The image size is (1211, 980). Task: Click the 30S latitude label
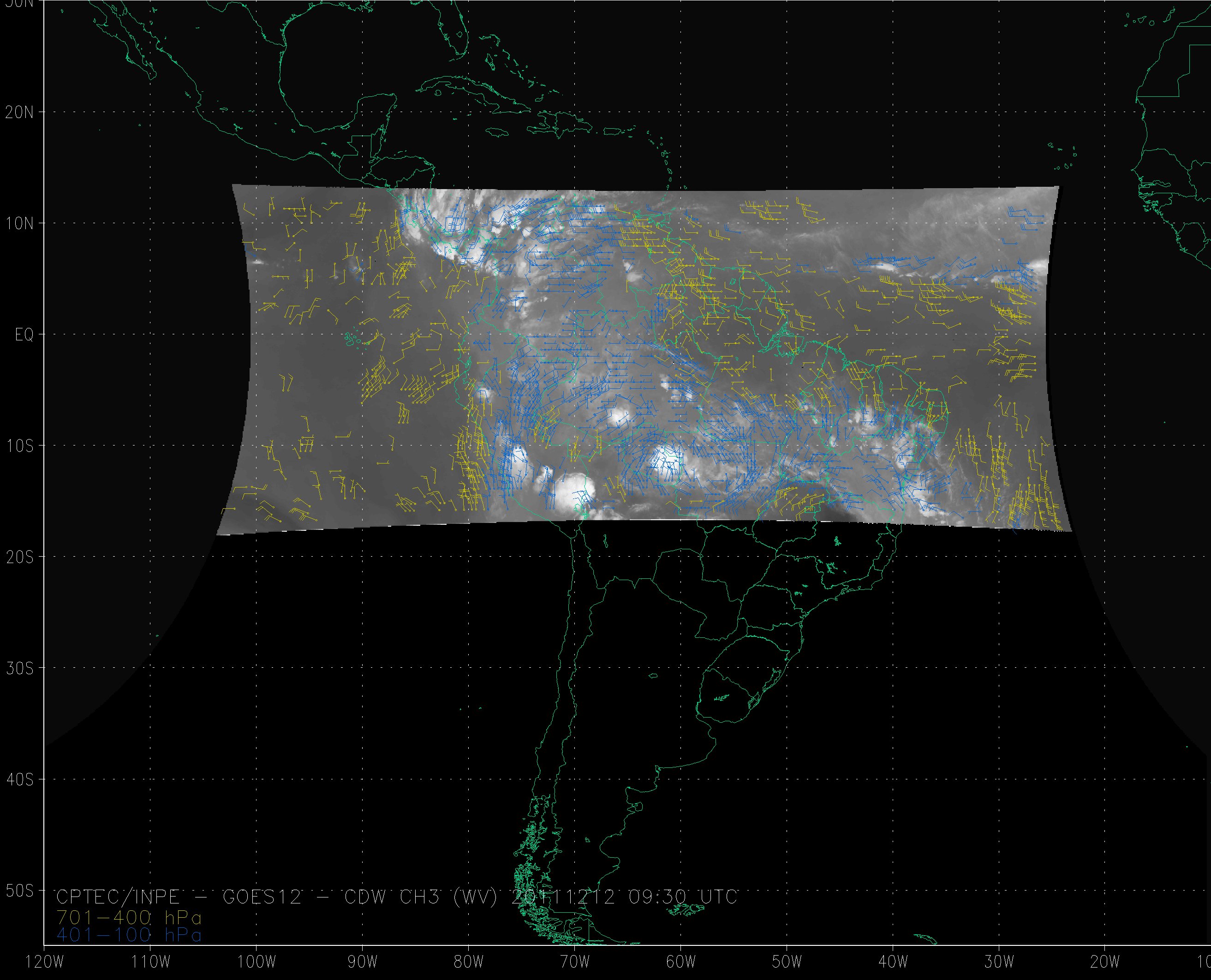coord(19,668)
